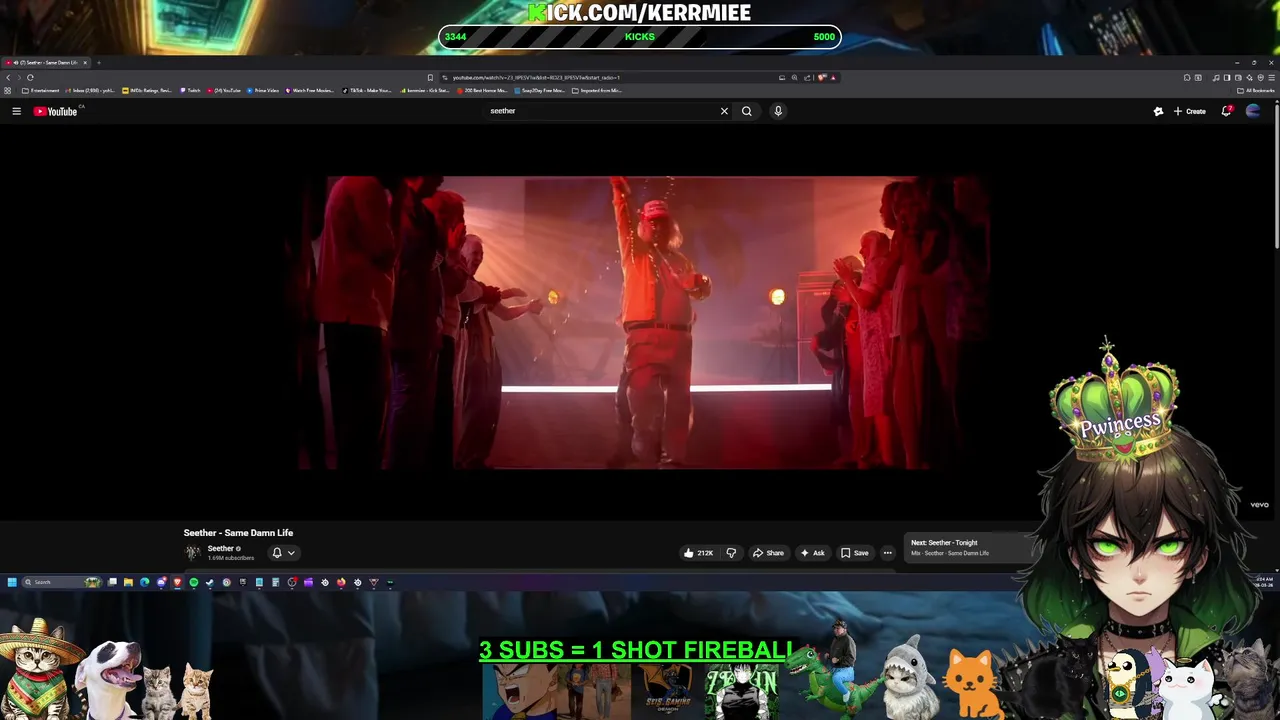The height and width of the screenshot is (720, 1280).
Task: Open File Explorer from the taskbar
Action: click(x=128, y=581)
